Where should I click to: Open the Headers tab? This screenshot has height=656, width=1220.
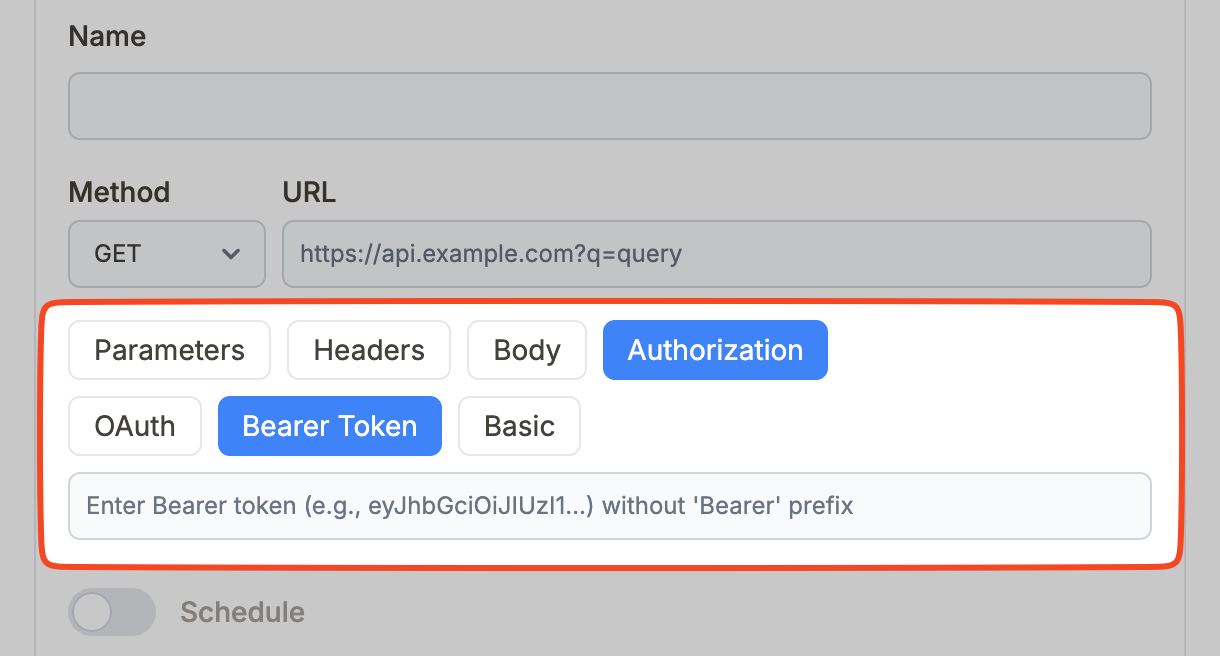pyautogui.click(x=369, y=350)
